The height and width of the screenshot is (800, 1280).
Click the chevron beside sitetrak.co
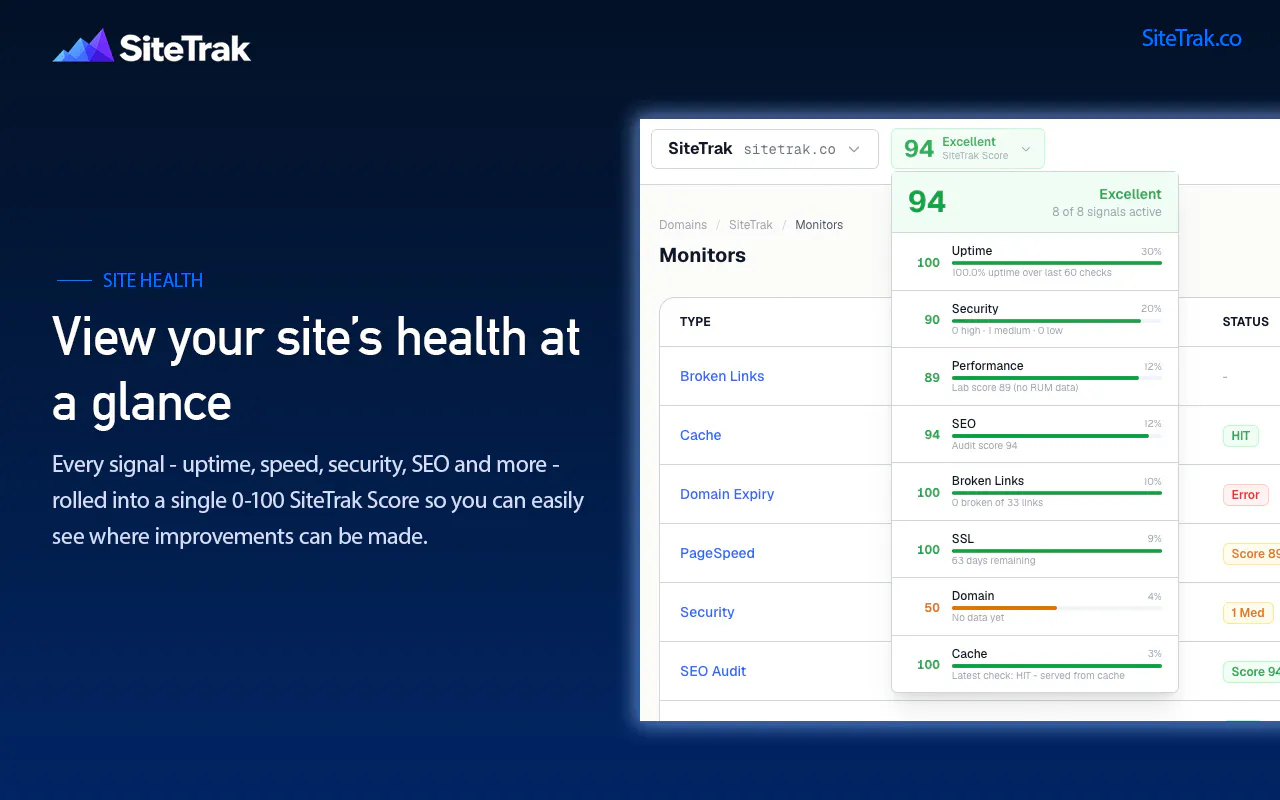point(854,149)
